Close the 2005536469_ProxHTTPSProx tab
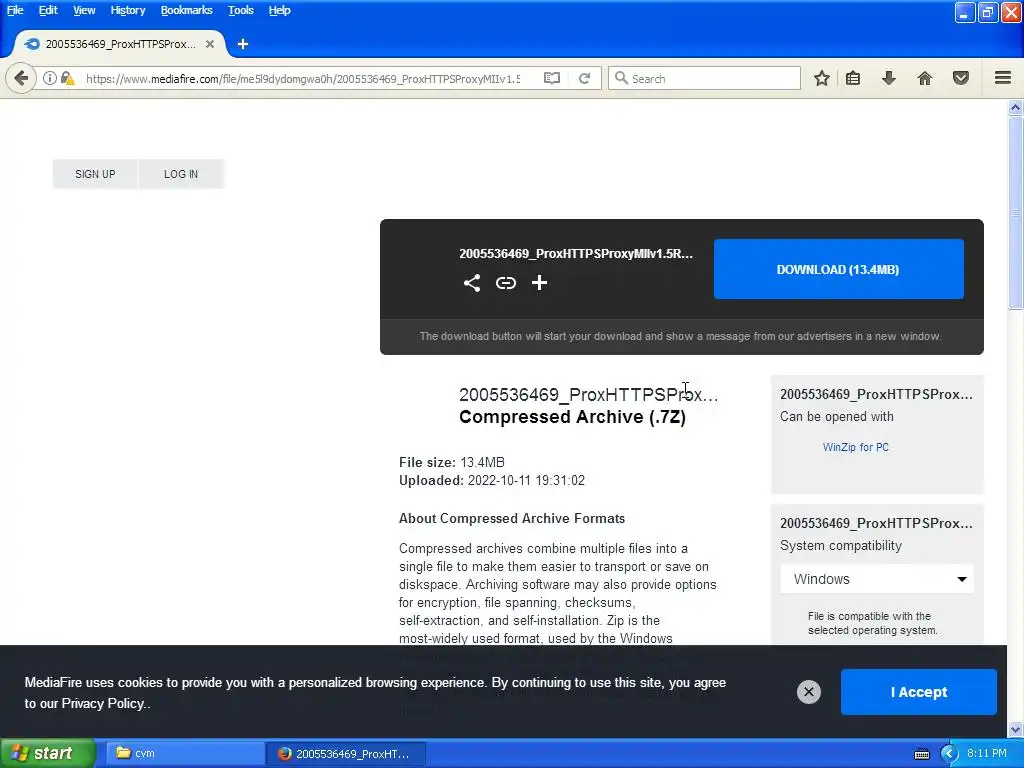1024x768 pixels. pos(210,44)
